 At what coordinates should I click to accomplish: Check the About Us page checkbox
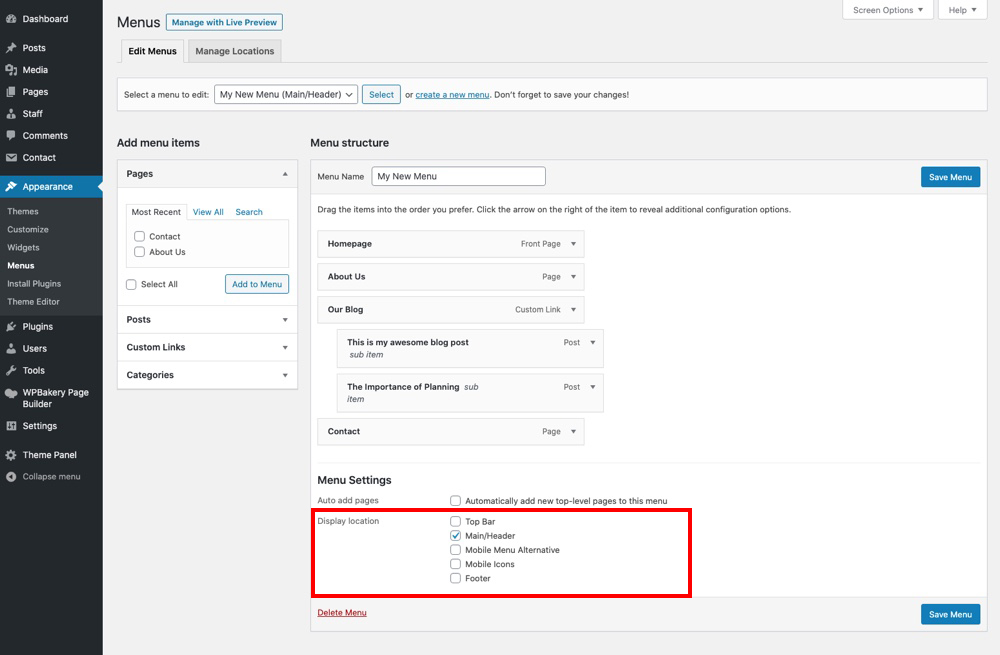point(139,252)
